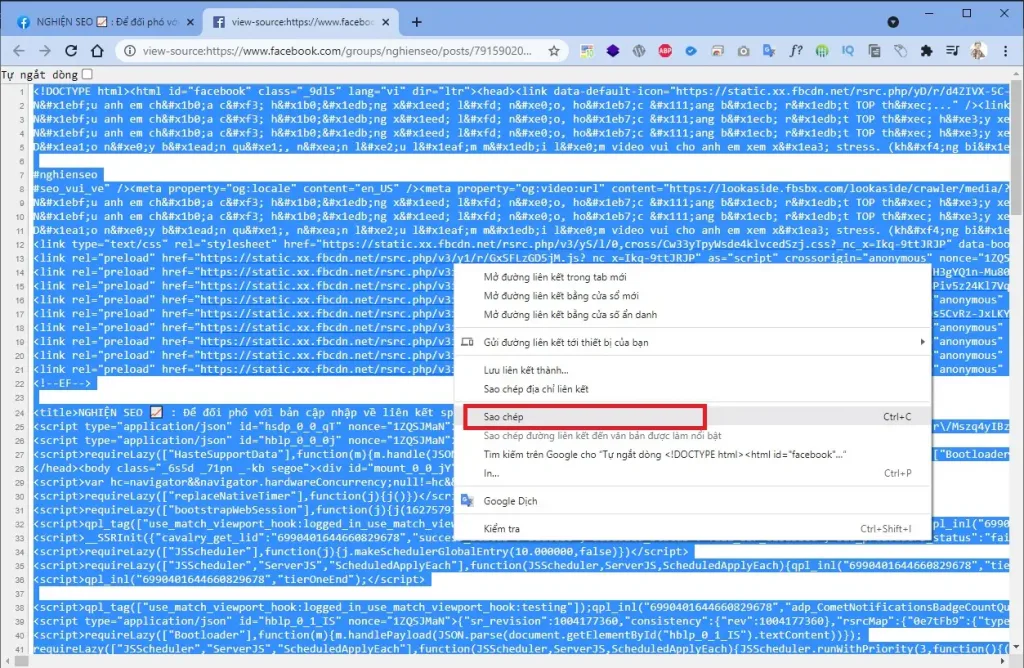Open a new tab with the plus button

tap(416, 22)
